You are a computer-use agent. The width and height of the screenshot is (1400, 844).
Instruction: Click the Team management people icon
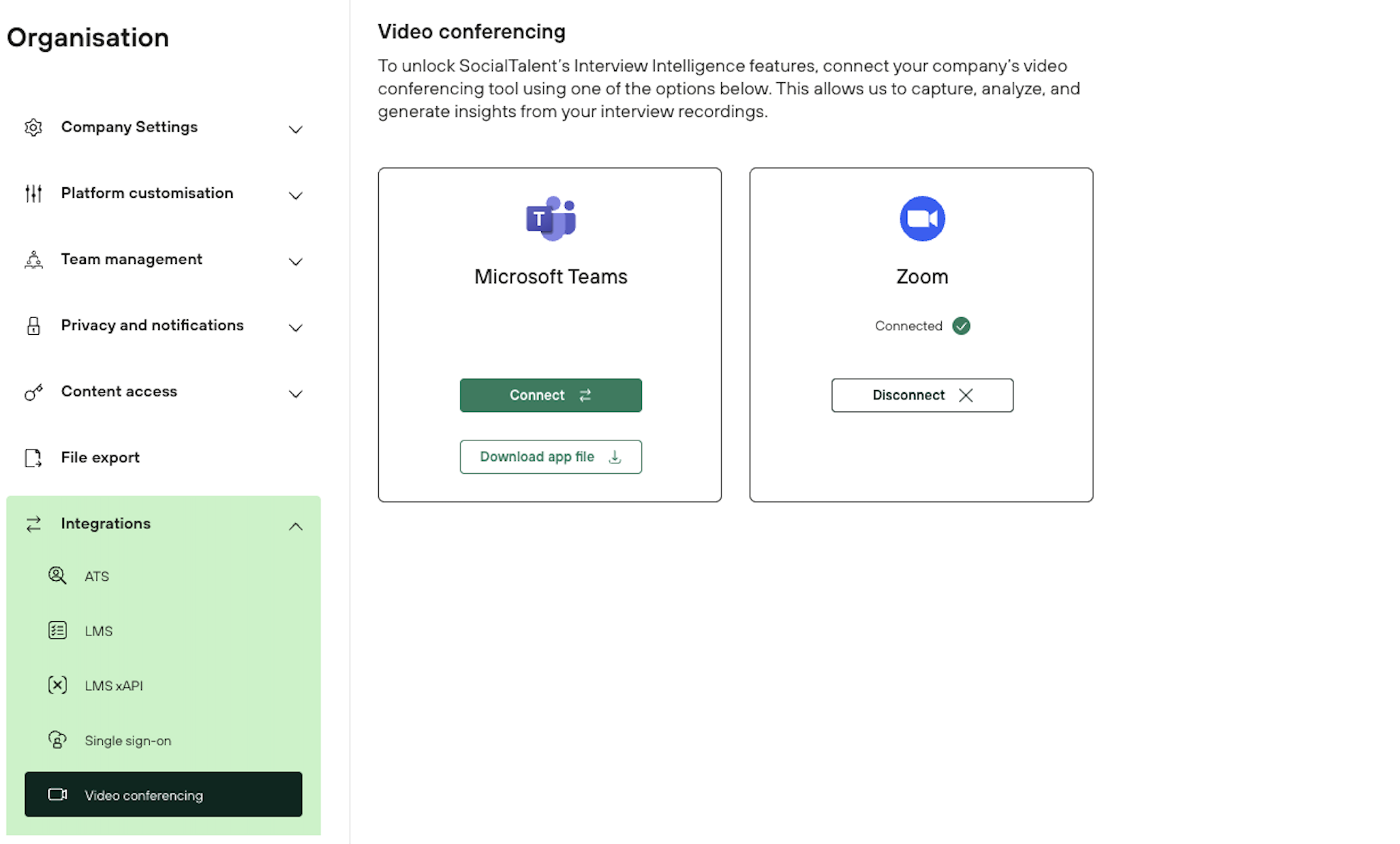point(33,260)
